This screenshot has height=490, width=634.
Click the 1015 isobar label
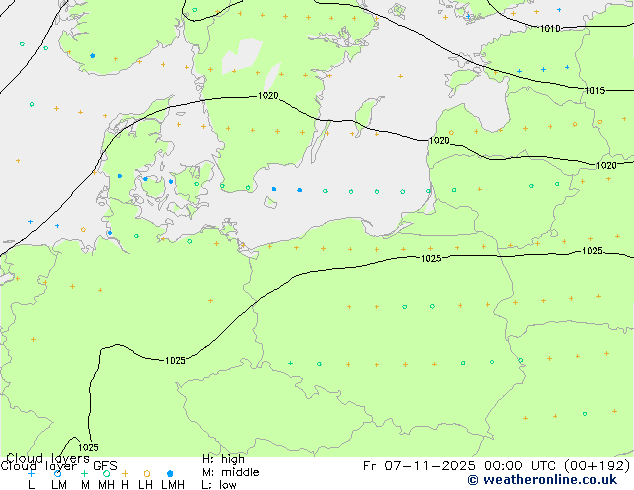coord(594,91)
